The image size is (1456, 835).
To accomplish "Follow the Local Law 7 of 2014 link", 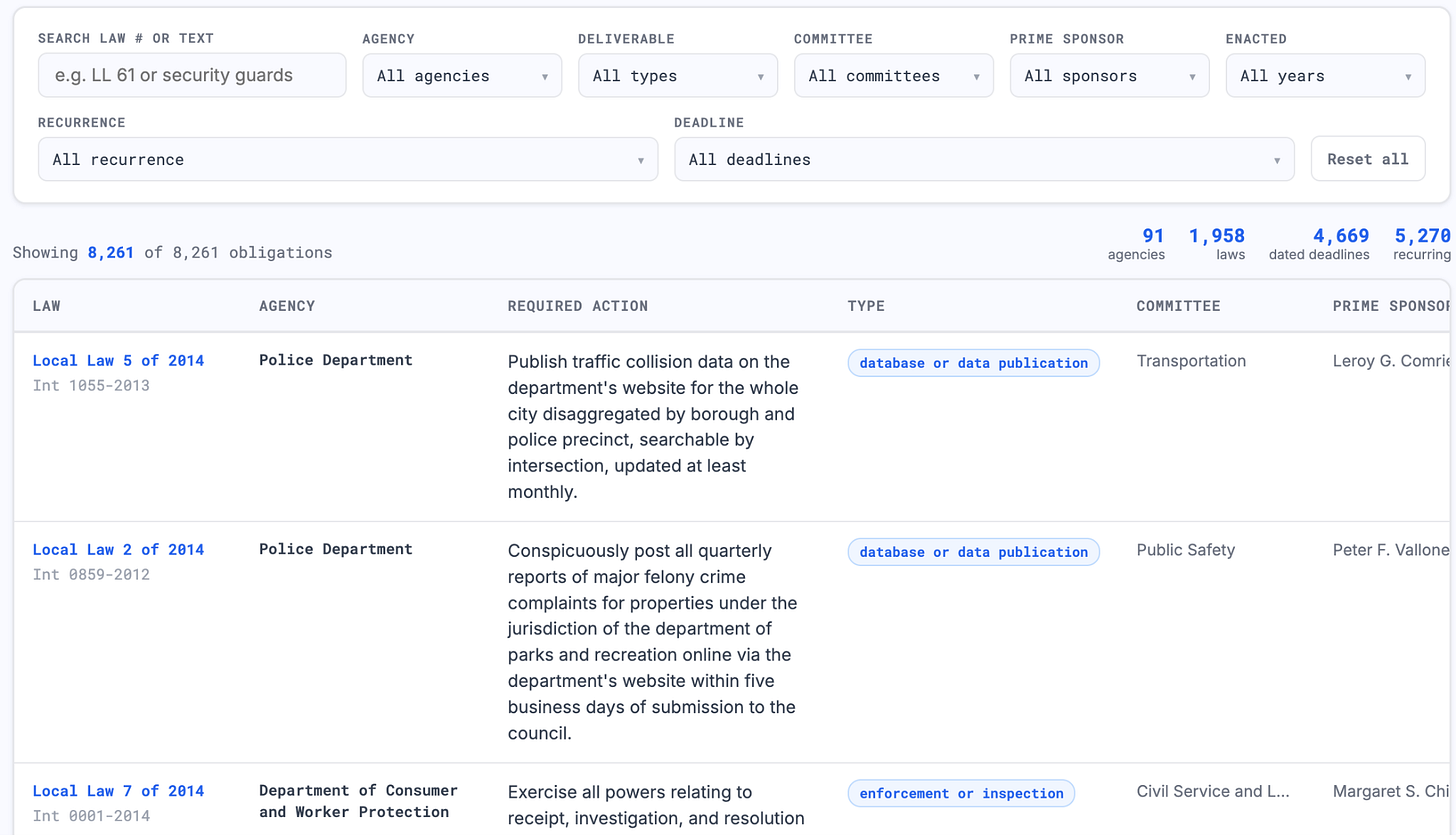I will (x=118, y=790).
